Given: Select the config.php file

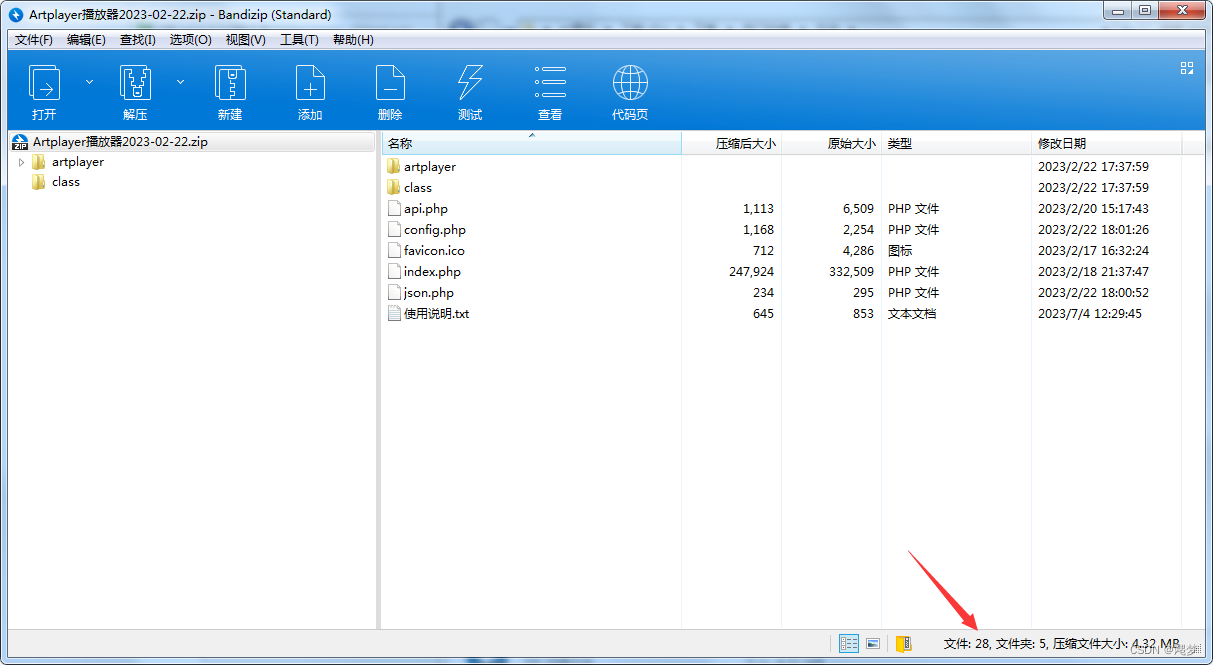Looking at the screenshot, I should point(435,230).
